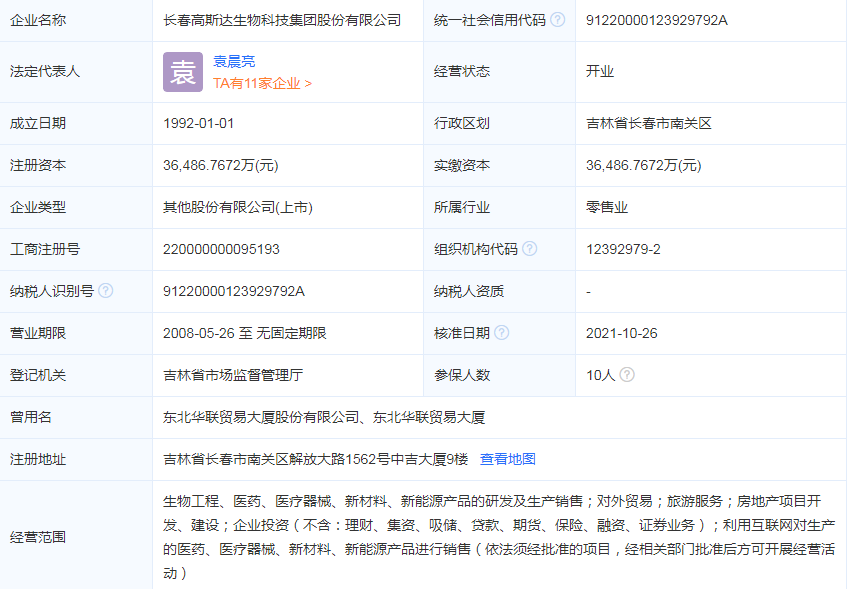This screenshot has height=589, width=848.
Task: Click paid-in capital value under 实缴资本
Action: pos(644,166)
